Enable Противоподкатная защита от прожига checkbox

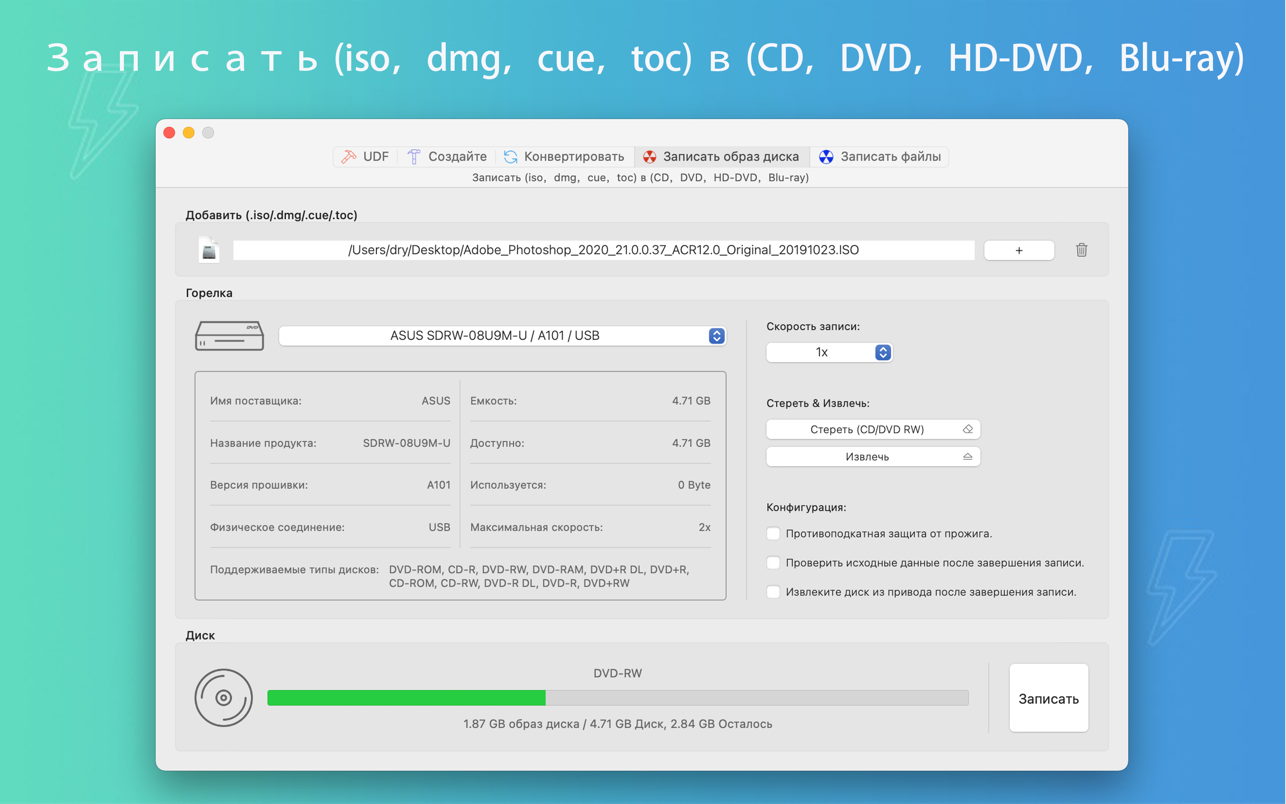773,534
